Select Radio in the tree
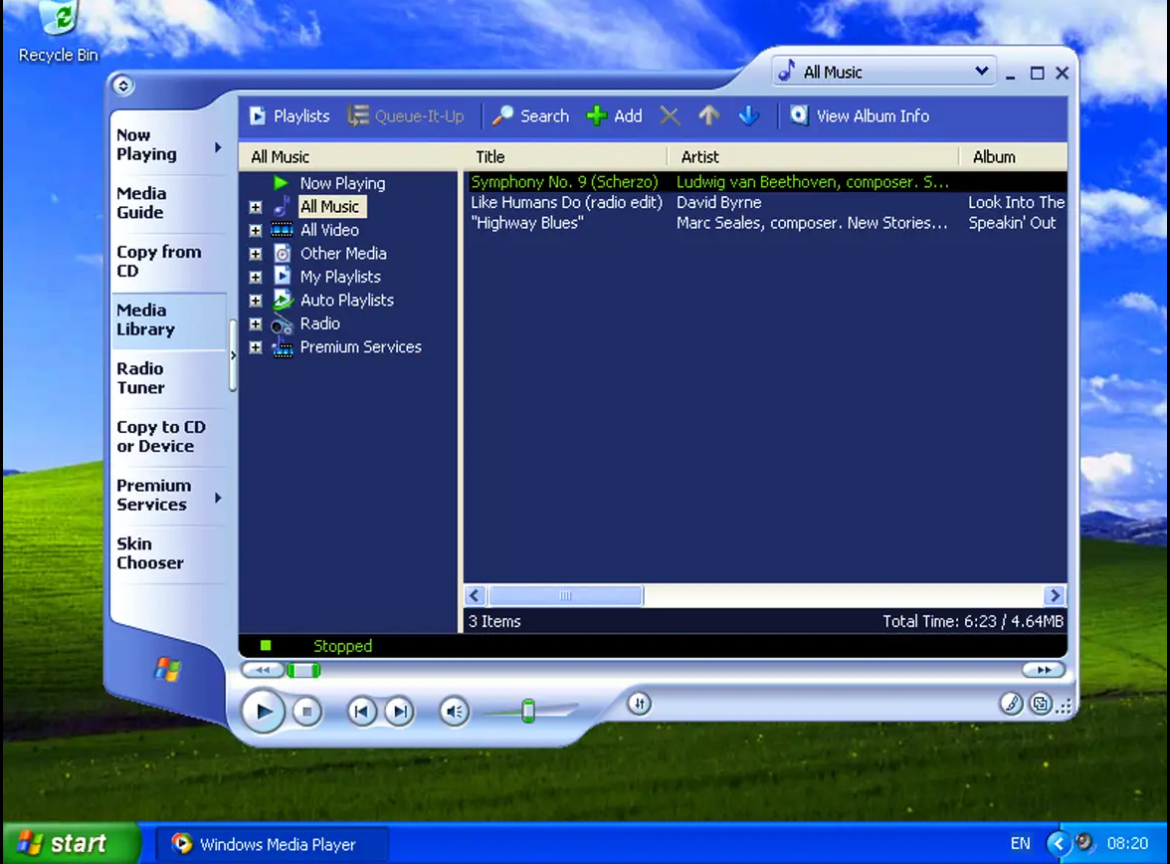Image resolution: width=1170 pixels, height=864 pixels. pyautogui.click(x=320, y=324)
